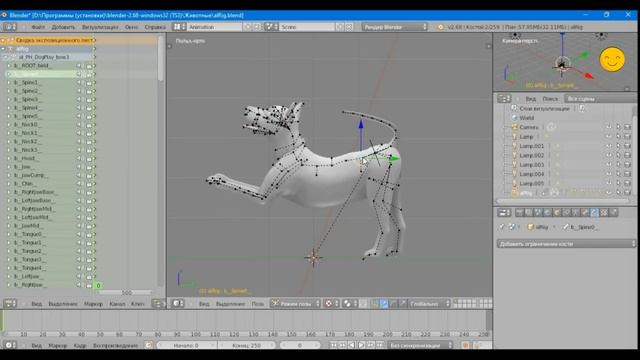
Task: Open the Поиск menu in outliner
Action: (x=550, y=99)
